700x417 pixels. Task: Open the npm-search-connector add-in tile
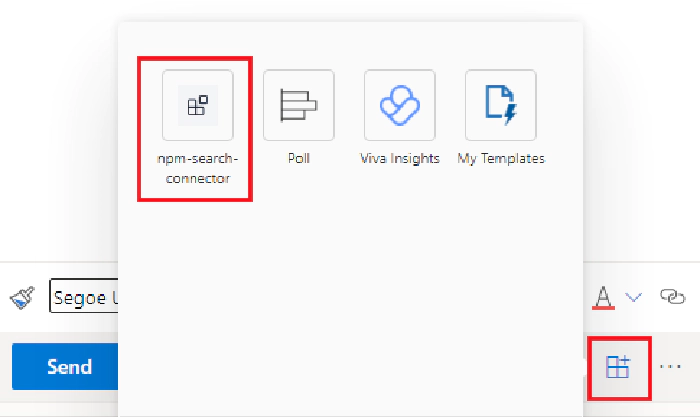coord(198,105)
